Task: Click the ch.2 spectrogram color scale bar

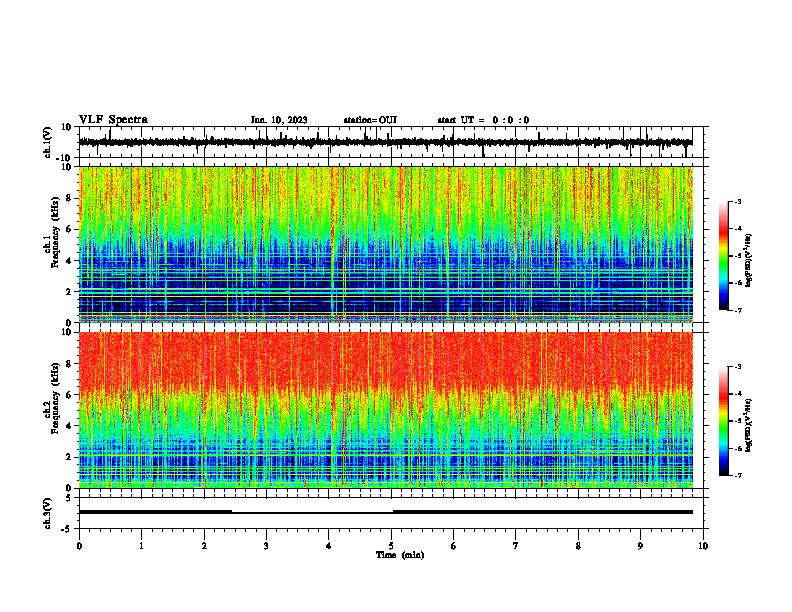Action: 724,421
